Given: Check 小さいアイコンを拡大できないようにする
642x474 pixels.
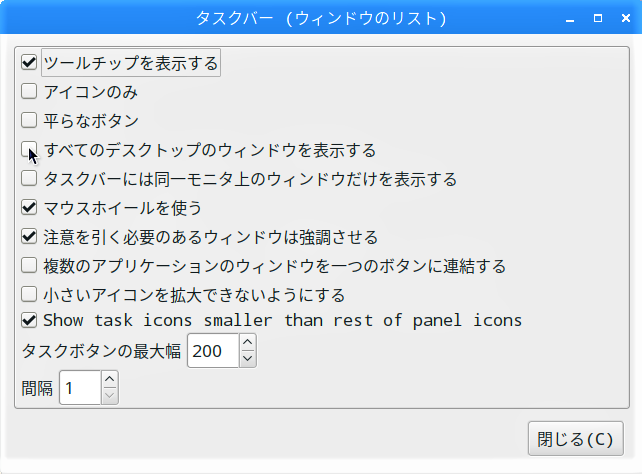Looking at the screenshot, I should [x=29, y=295].
